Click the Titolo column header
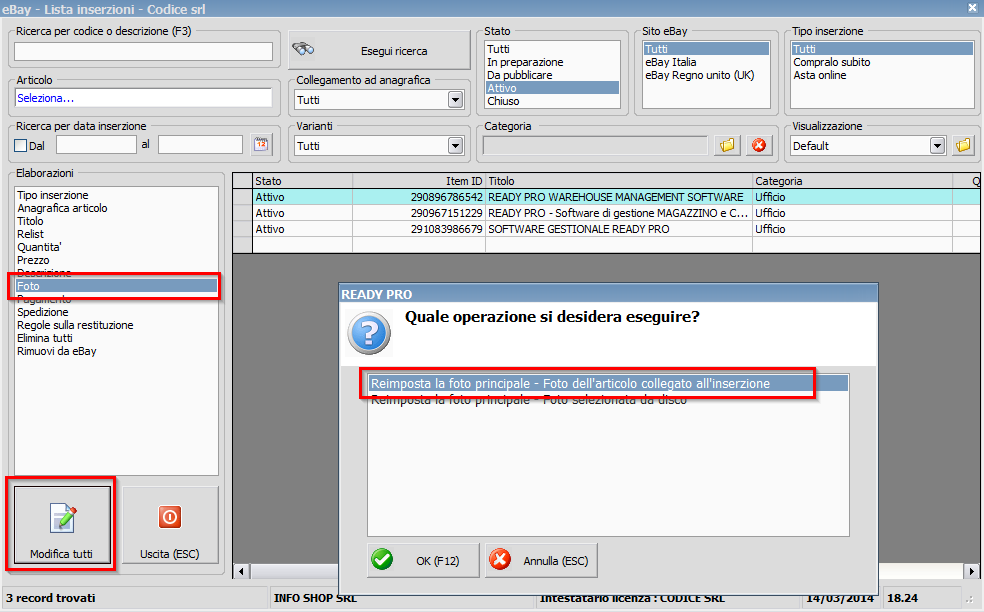The height and width of the screenshot is (612, 984). tap(619, 181)
